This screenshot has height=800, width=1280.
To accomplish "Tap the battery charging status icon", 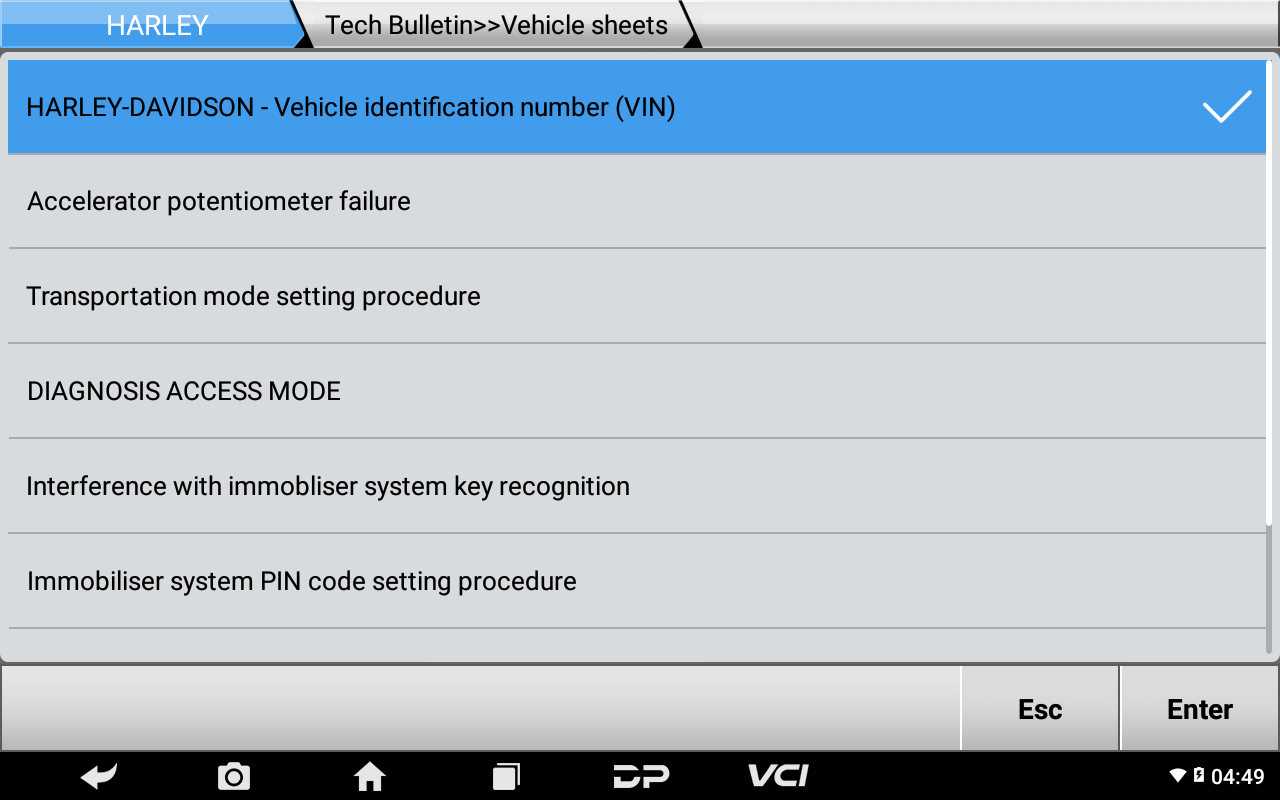I will click(1199, 775).
